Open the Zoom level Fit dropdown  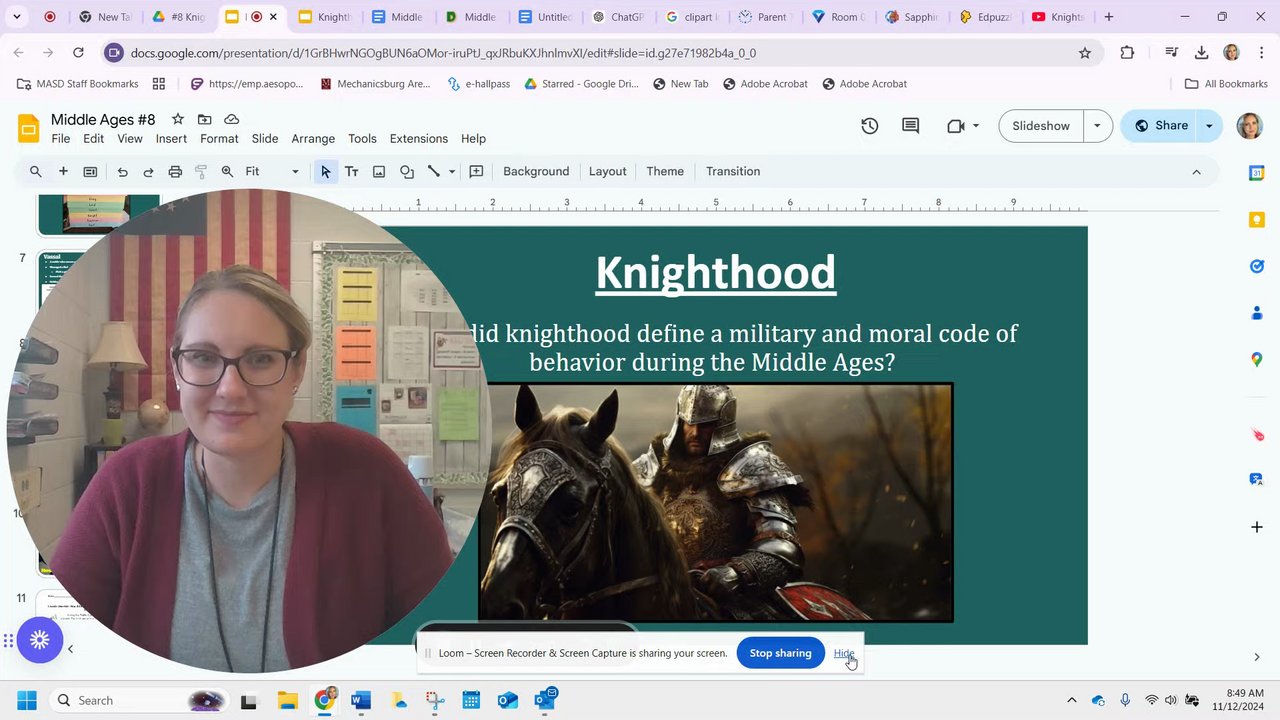[x=272, y=172]
